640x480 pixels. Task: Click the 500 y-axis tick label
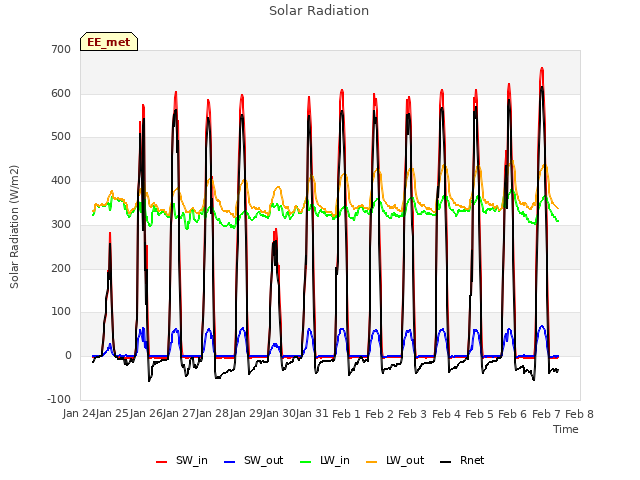[x=61, y=137]
